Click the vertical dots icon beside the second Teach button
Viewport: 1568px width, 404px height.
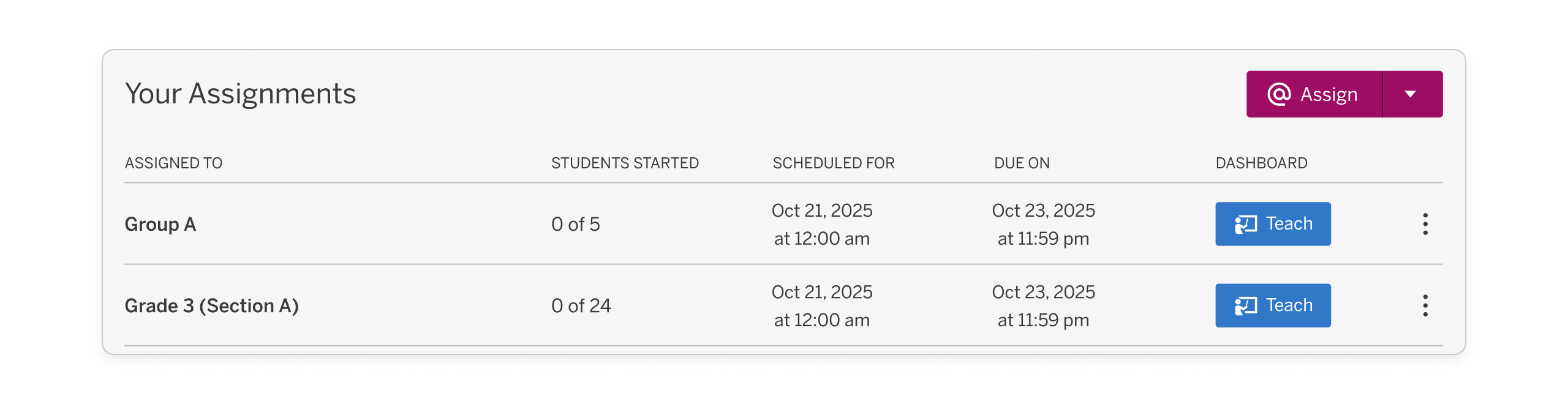1425,305
